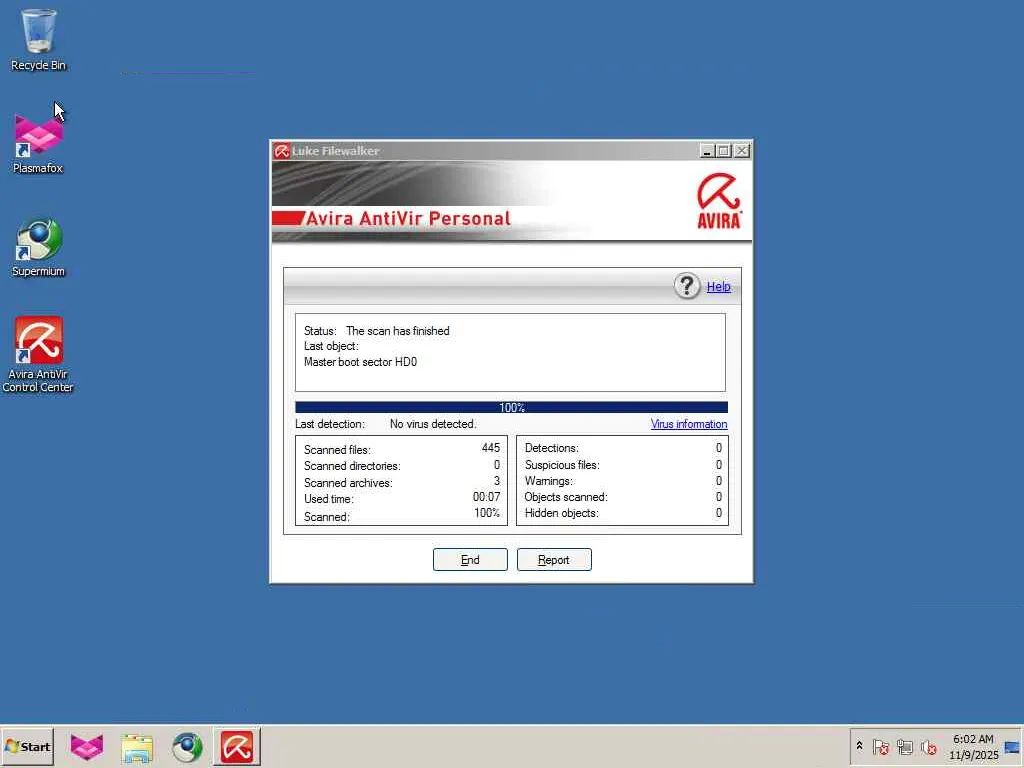Launch Supermium from the taskbar
The height and width of the screenshot is (768, 1024).
point(187,747)
